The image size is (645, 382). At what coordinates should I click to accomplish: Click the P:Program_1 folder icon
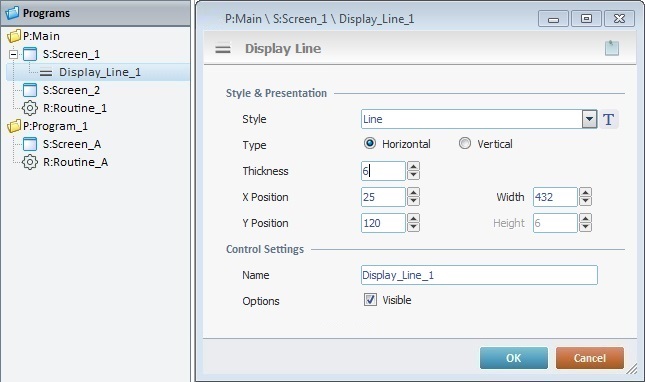14,126
